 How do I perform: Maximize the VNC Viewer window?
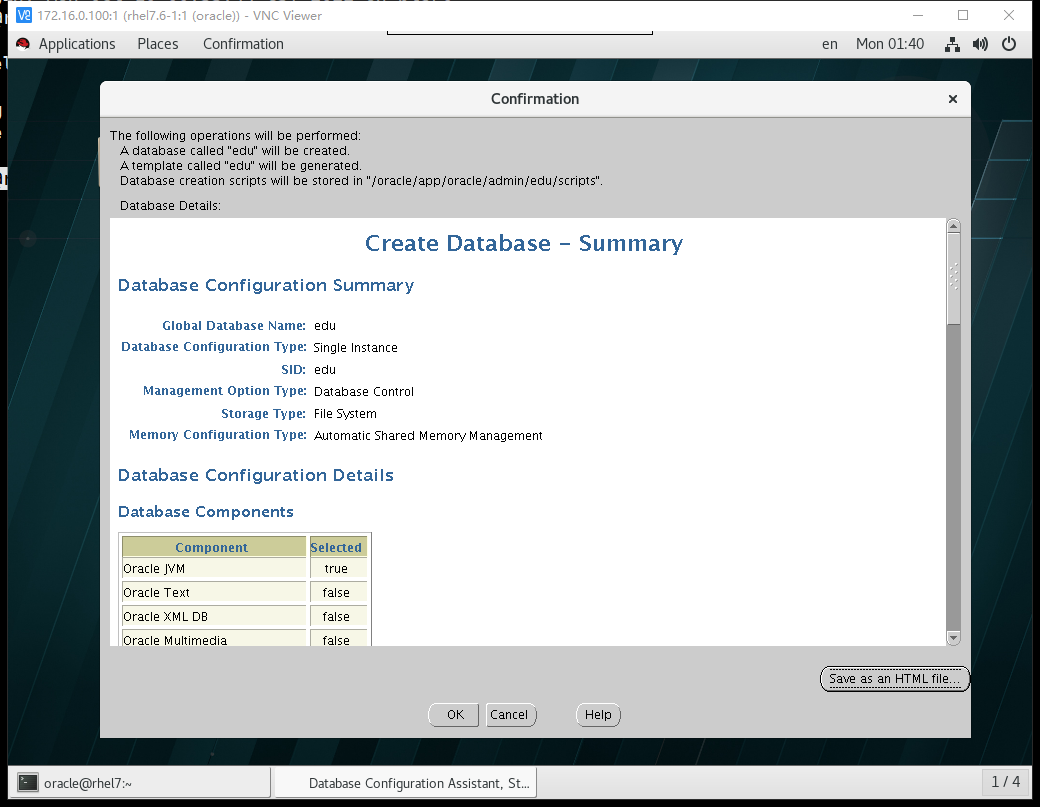coord(963,15)
